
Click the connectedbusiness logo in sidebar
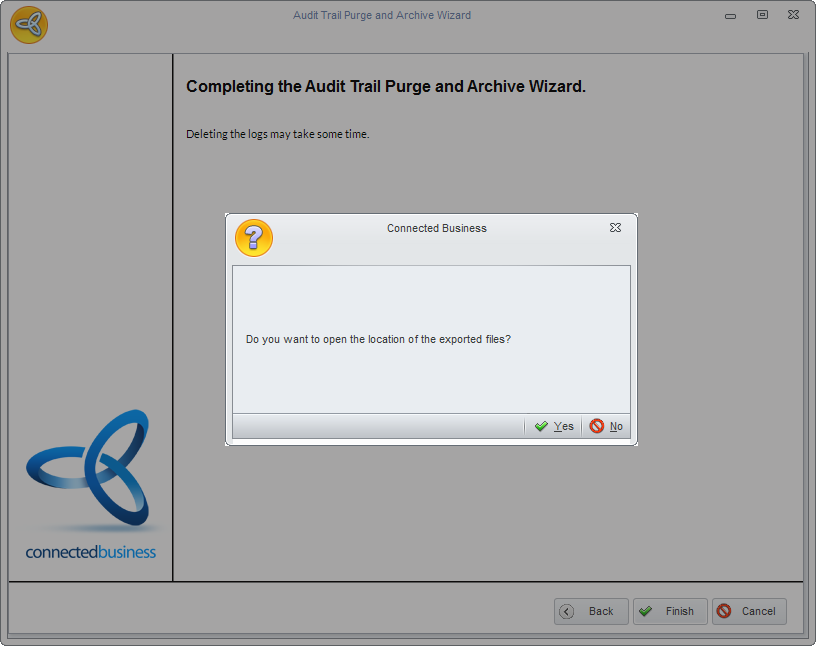click(x=91, y=484)
